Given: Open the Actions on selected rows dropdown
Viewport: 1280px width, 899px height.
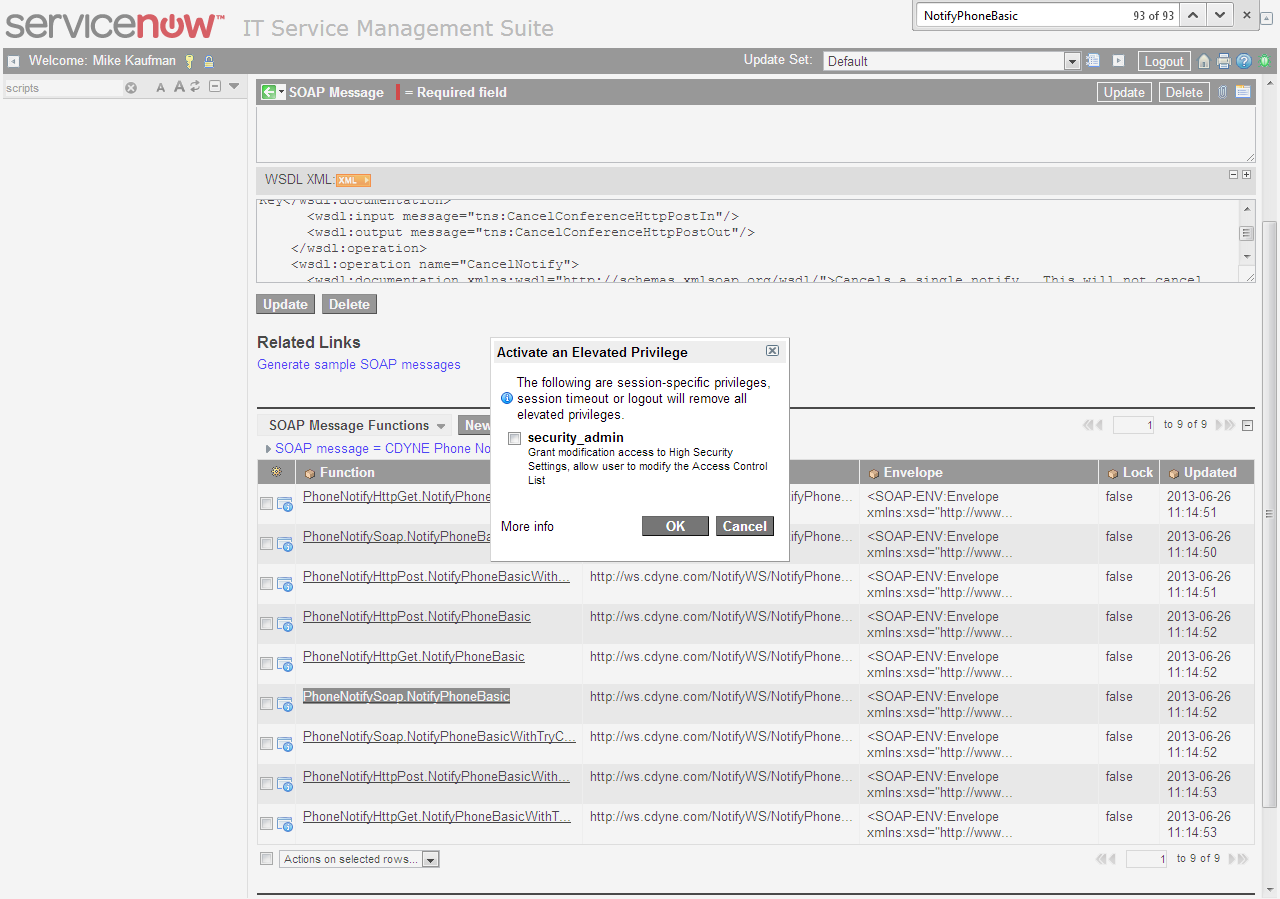Looking at the screenshot, I should tap(430, 858).
